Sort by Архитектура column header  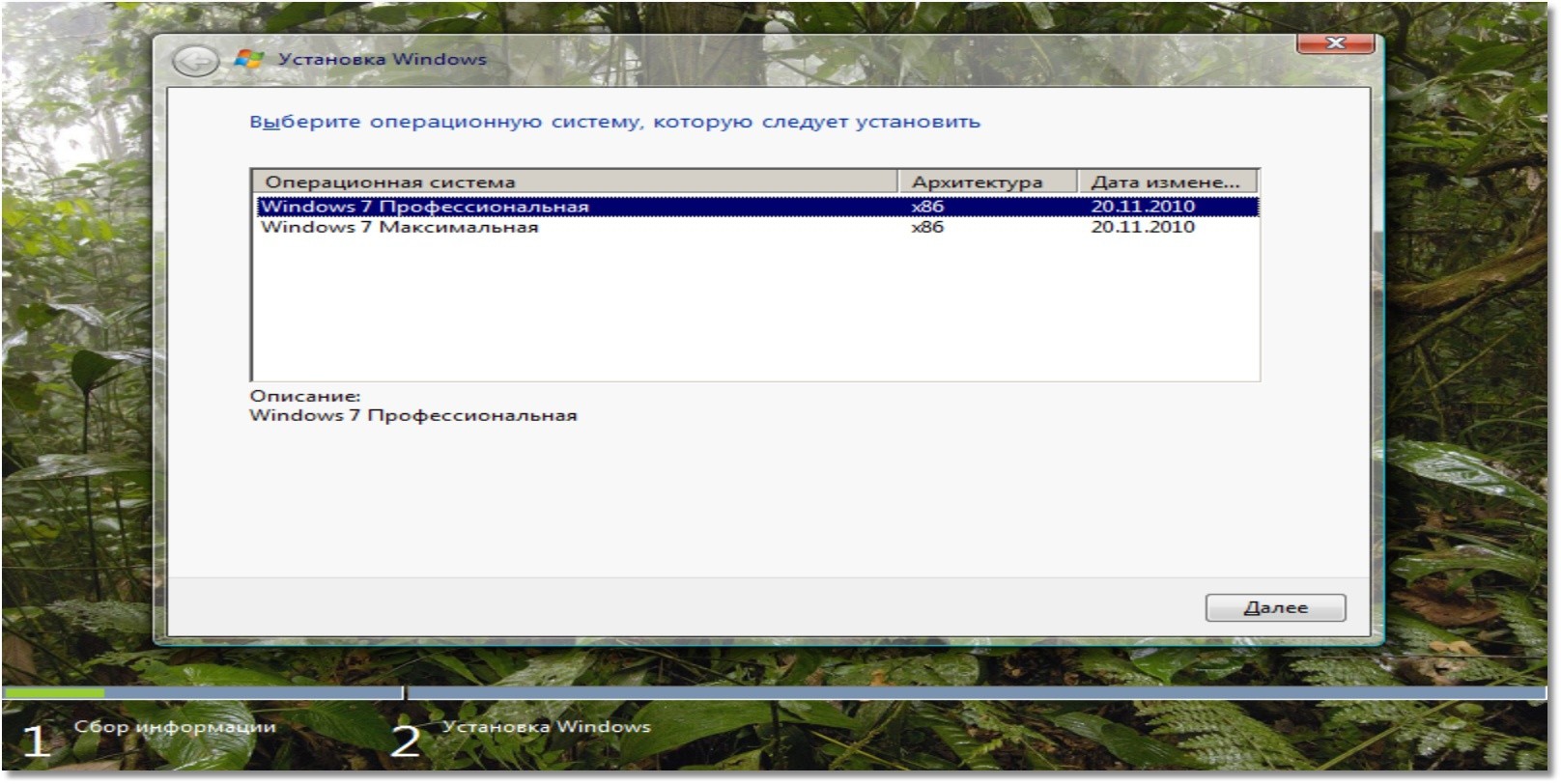coord(987,182)
